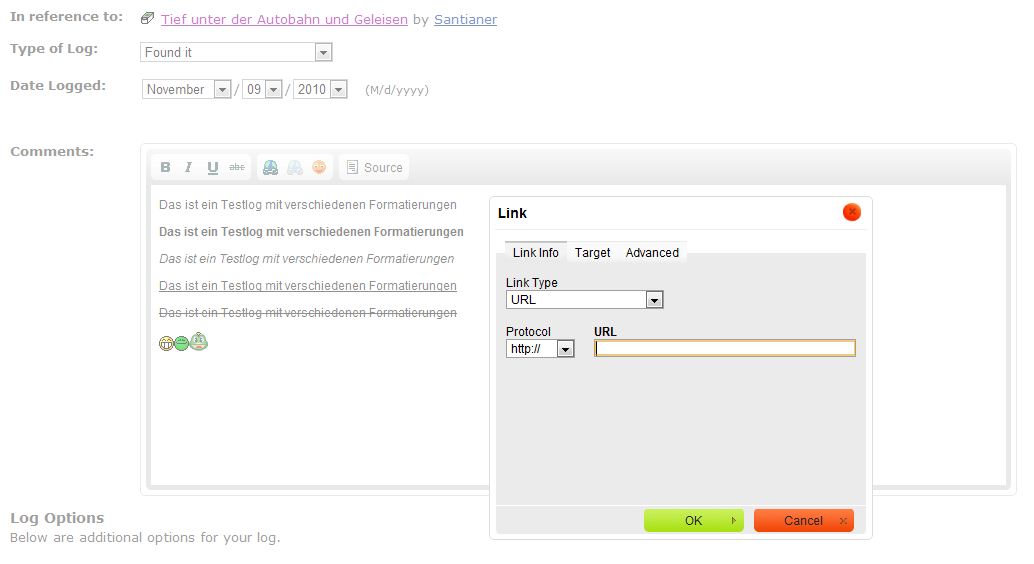Confirm the Link dialog with OK
The image size is (1034, 564).
coord(694,520)
